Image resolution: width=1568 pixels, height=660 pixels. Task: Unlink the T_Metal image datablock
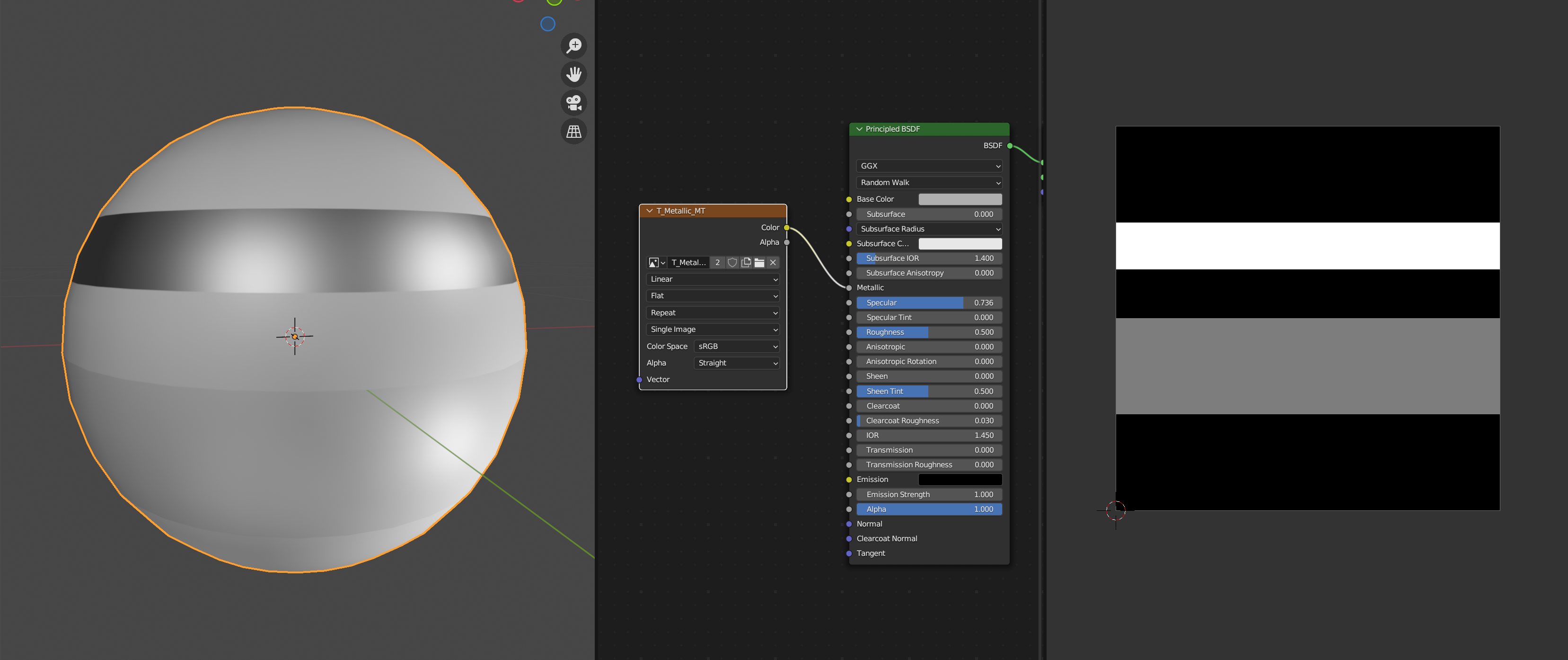tap(773, 262)
